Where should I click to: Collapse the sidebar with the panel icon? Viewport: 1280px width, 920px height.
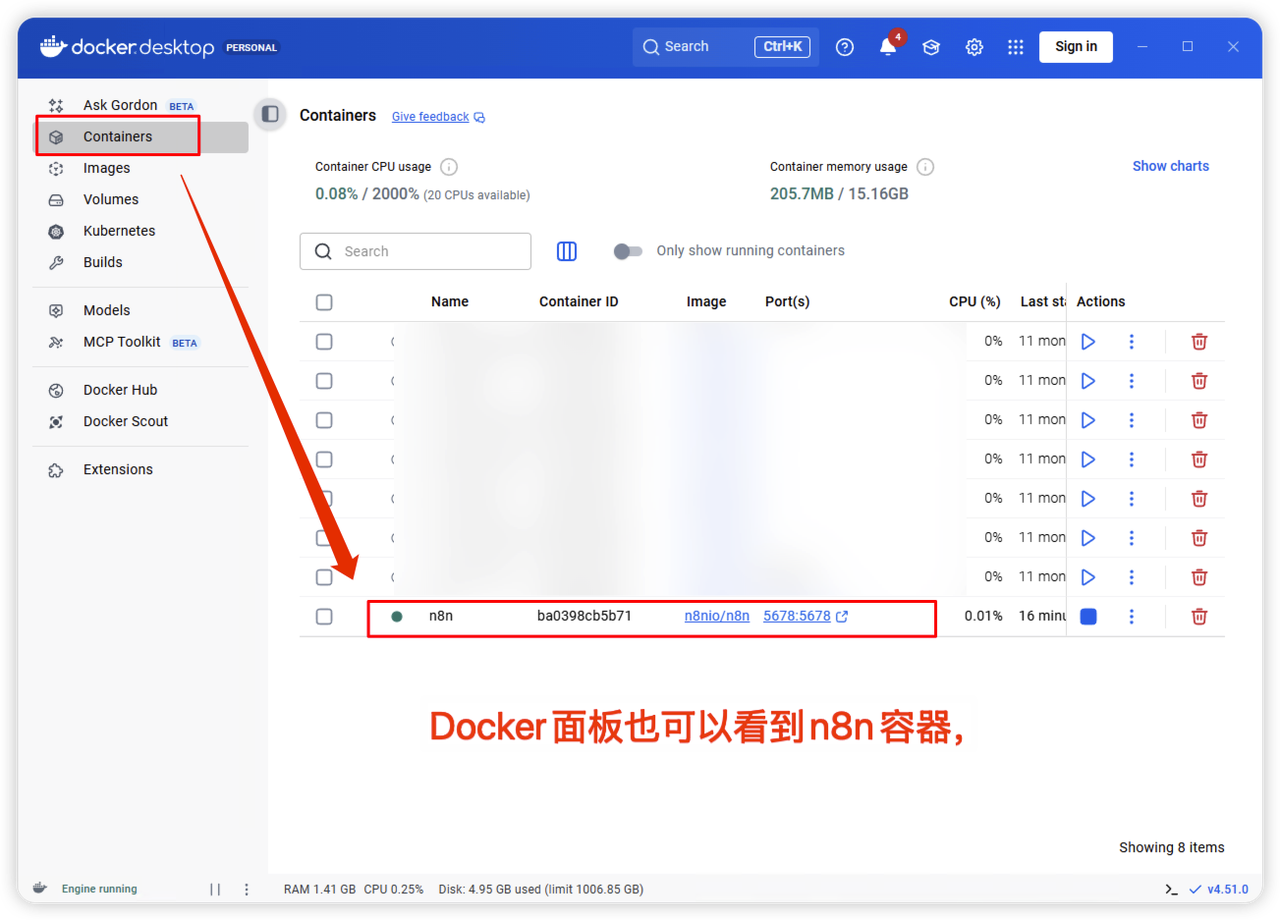point(270,115)
